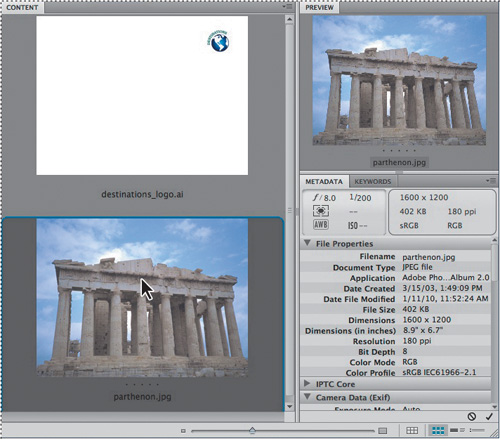Lock the thumbnail grid view
The width and height of the screenshot is (500, 439).
[412, 431]
